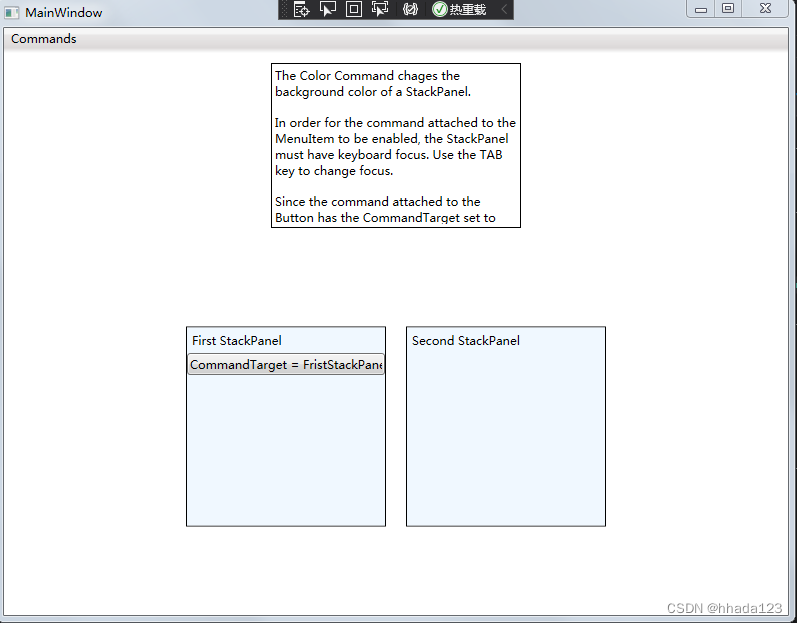
Task: Click the CommandTarget = FristStackPanel button
Action: pos(286,364)
